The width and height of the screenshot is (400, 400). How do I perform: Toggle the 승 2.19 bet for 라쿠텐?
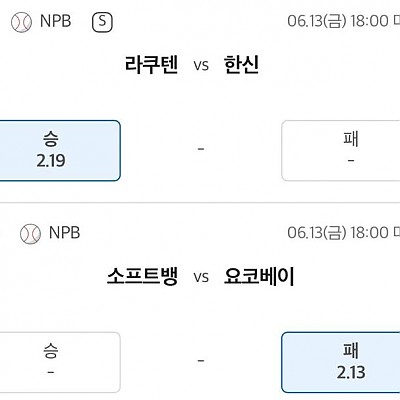60,151
